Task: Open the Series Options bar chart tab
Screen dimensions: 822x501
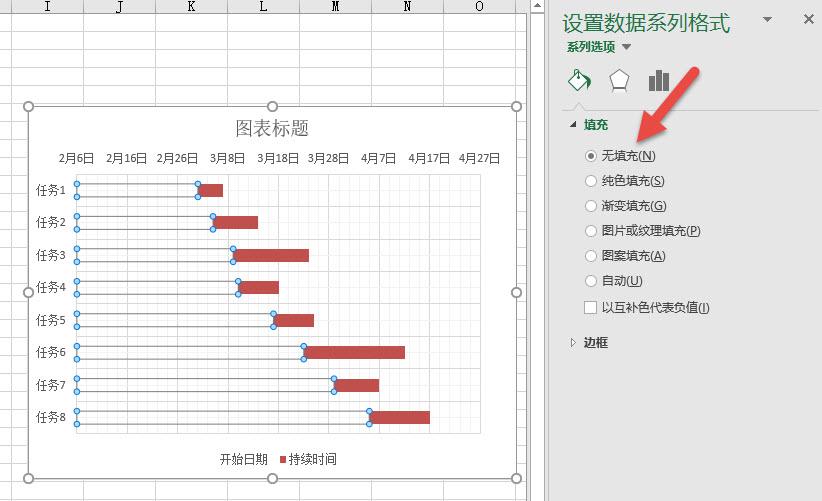Action: (659, 81)
